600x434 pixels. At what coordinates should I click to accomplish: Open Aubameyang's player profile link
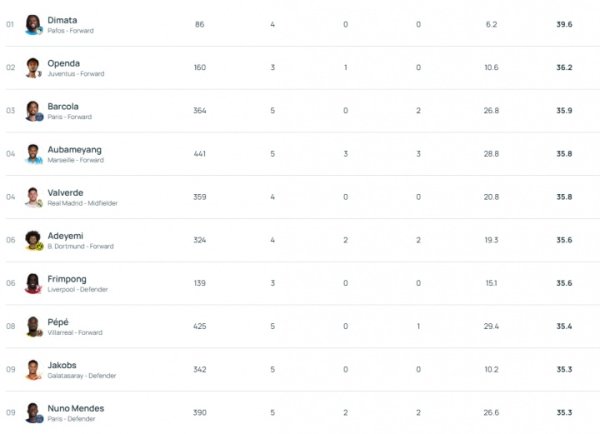tap(74, 149)
